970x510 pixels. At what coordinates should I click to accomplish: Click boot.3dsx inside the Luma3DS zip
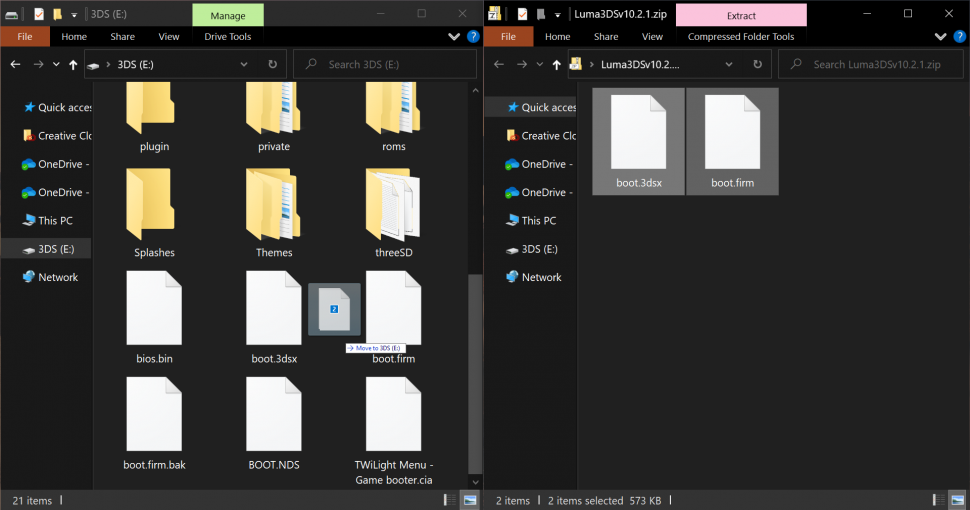638,139
